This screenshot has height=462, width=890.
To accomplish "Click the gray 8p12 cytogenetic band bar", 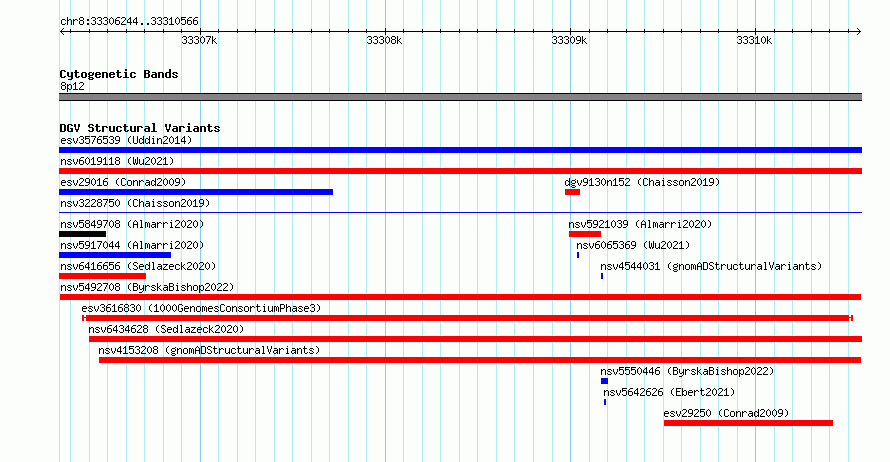I will tap(460, 97).
